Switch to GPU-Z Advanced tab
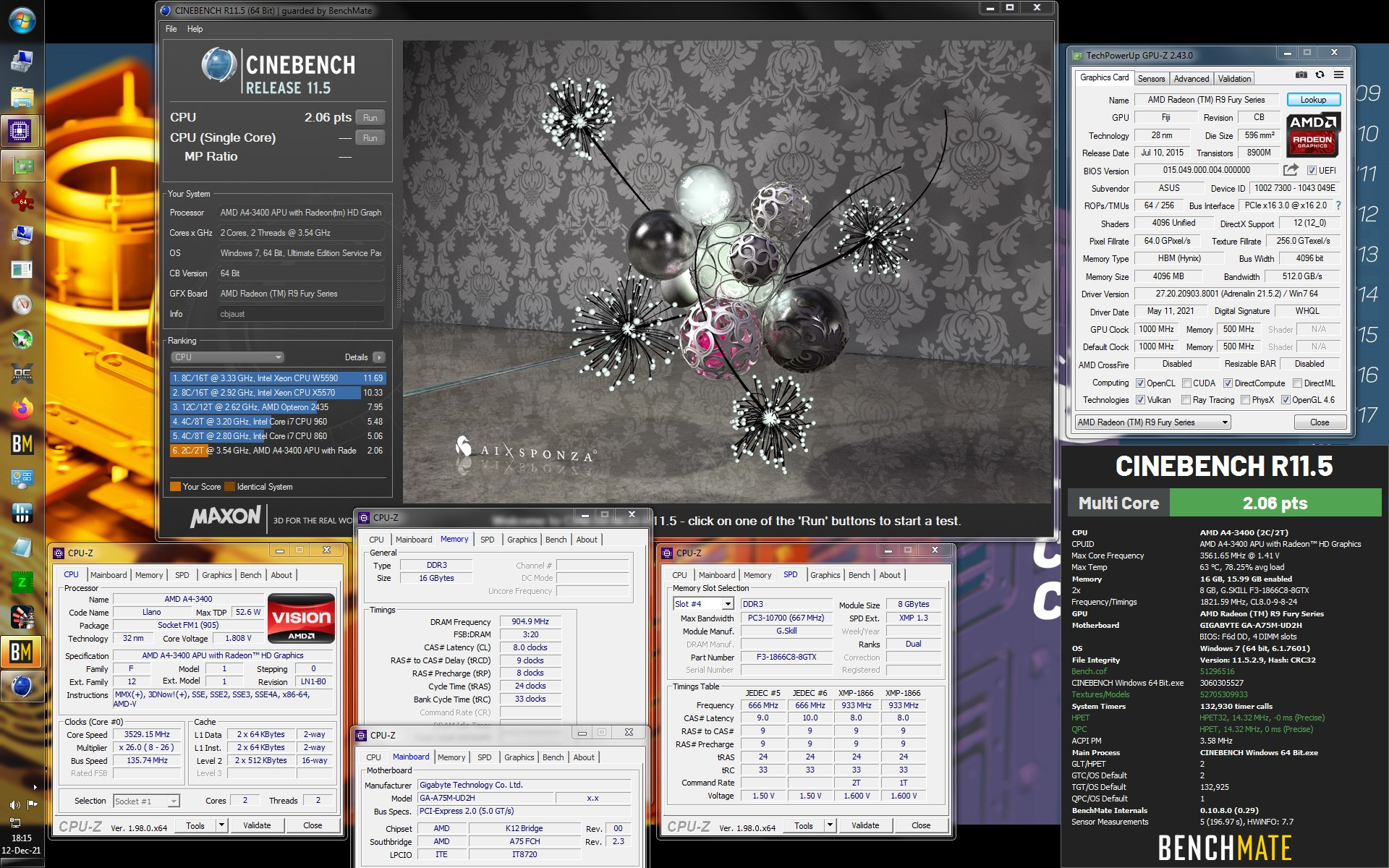Screen dimensions: 1389x868 click(1191, 79)
